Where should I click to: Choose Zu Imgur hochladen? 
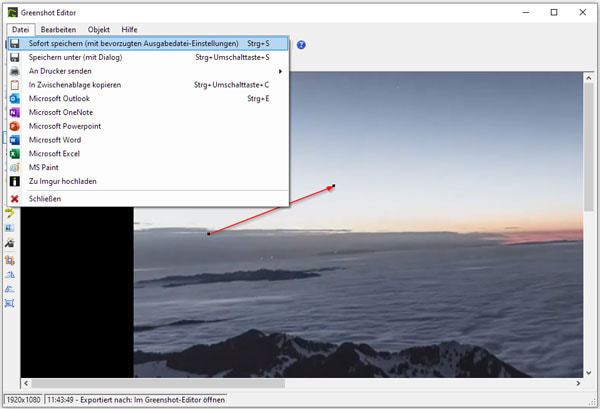pyautogui.click(x=148, y=181)
